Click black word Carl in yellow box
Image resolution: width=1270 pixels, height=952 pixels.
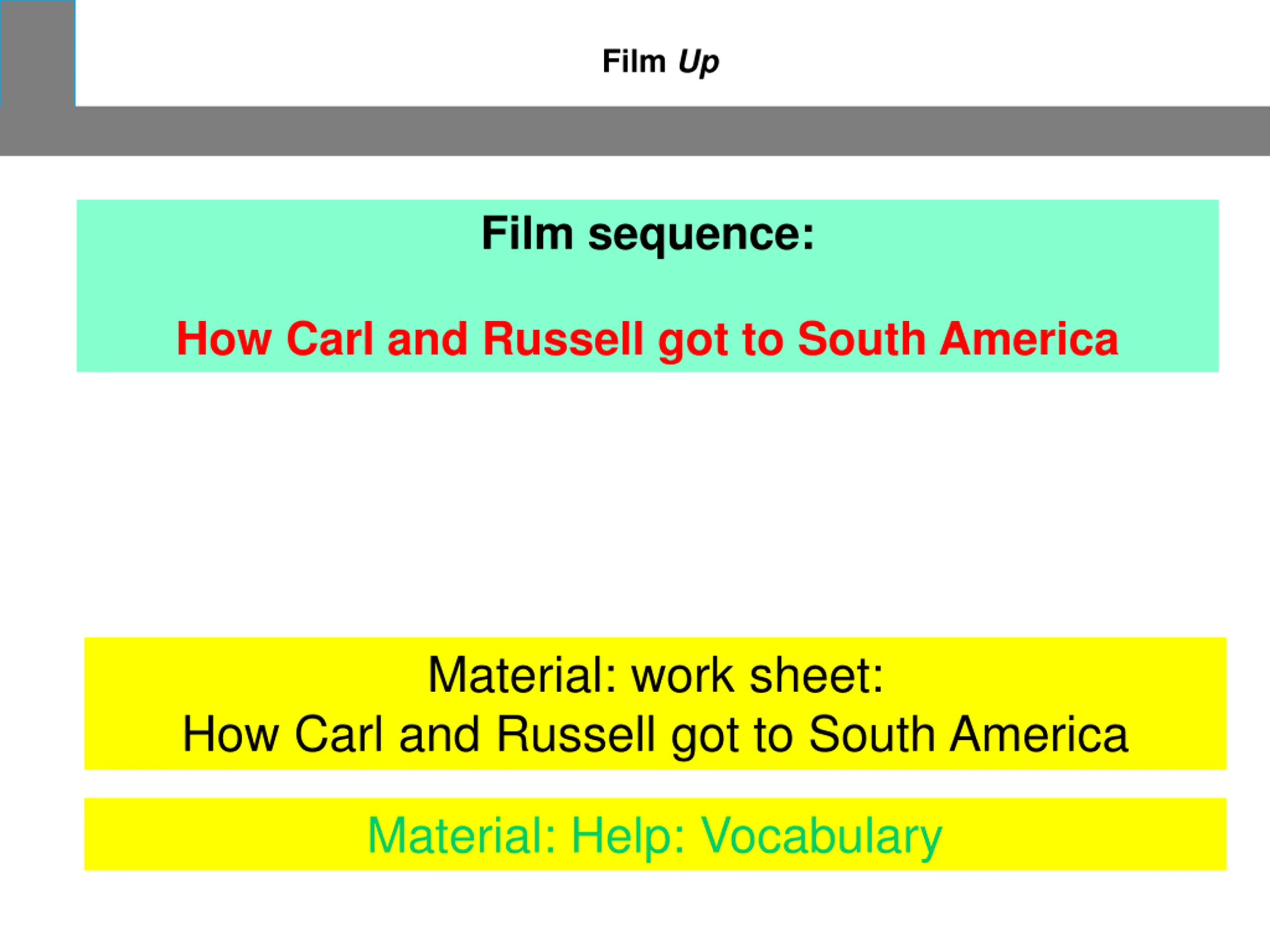[339, 733]
